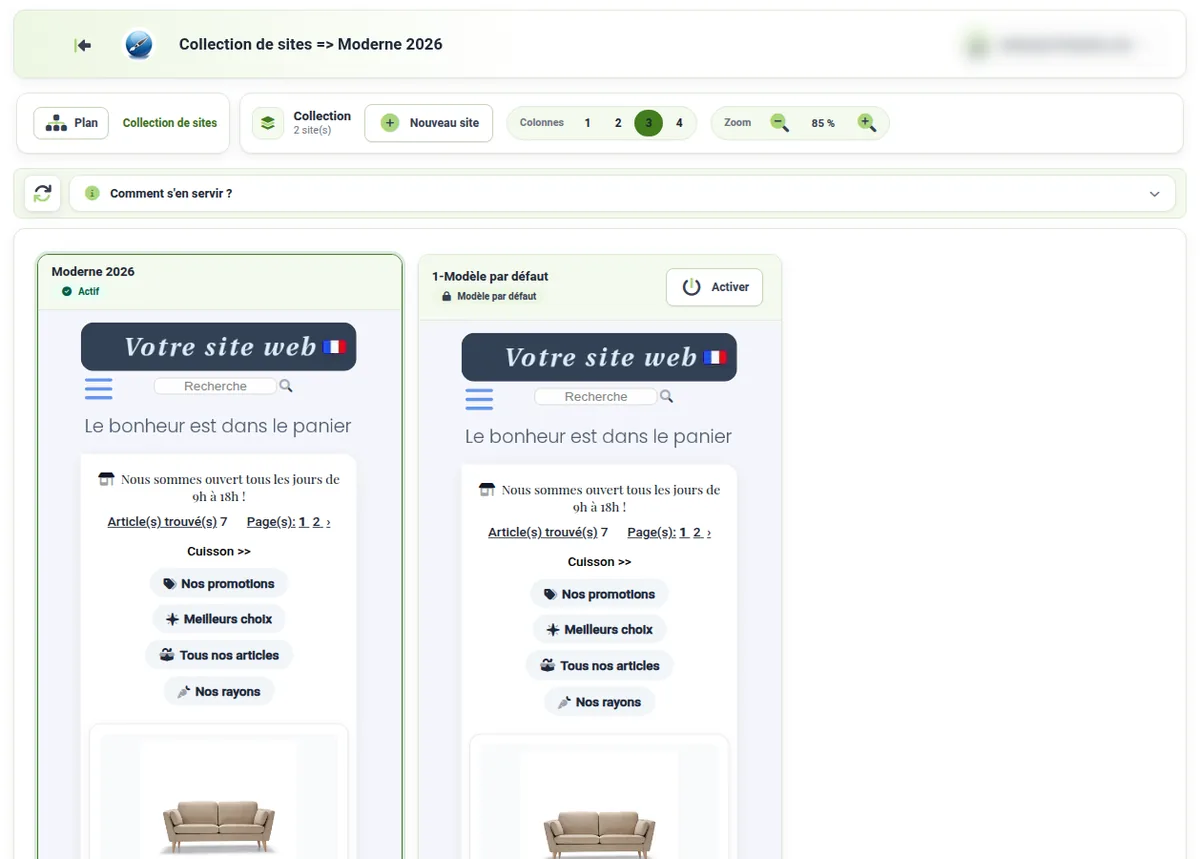This screenshot has width=1200, height=859.
Task: Select 3 columns option
Action: point(648,123)
